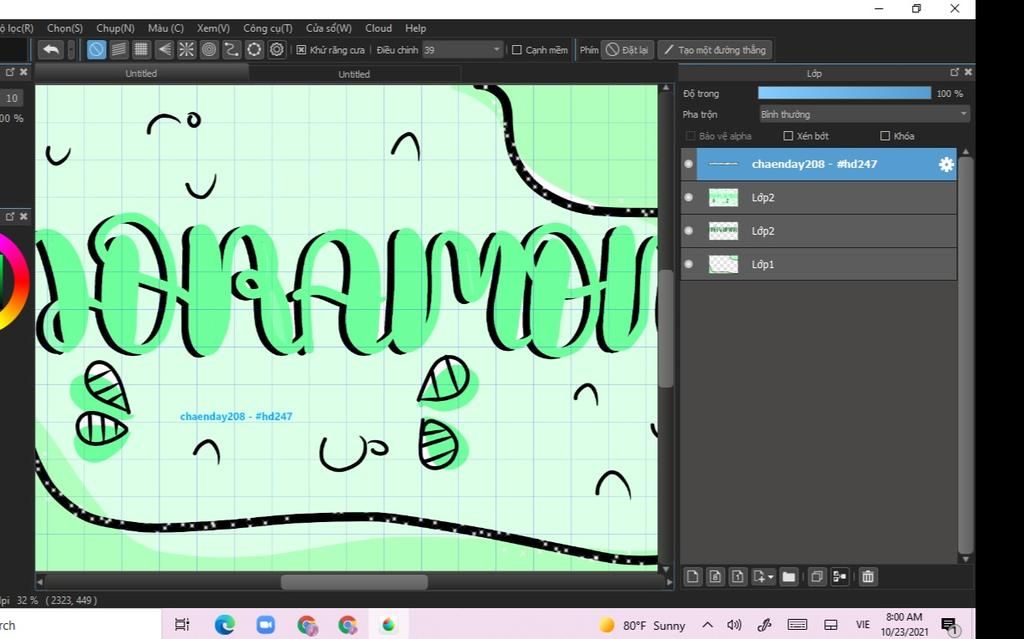Open layer settings gear for chaenday208 layer

pos(946,165)
